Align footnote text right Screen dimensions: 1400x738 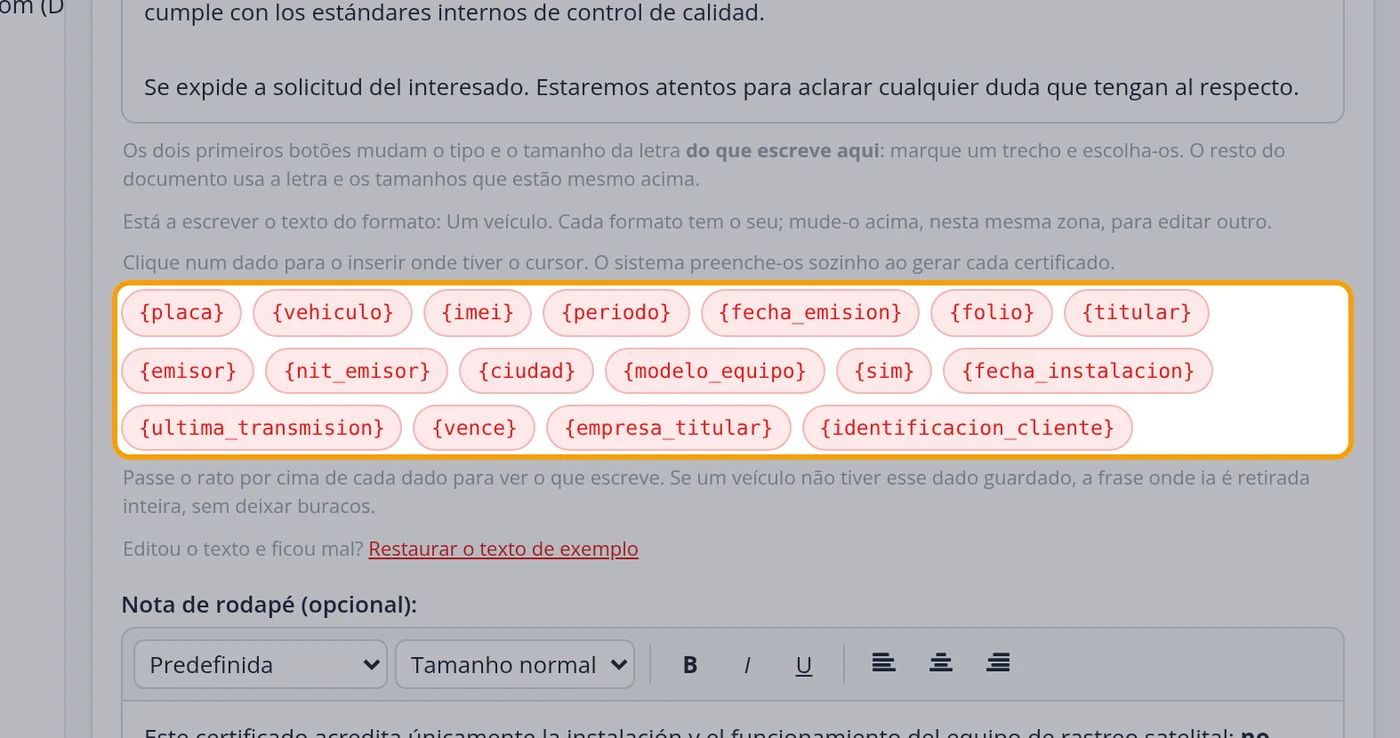(x=997, y=663)
